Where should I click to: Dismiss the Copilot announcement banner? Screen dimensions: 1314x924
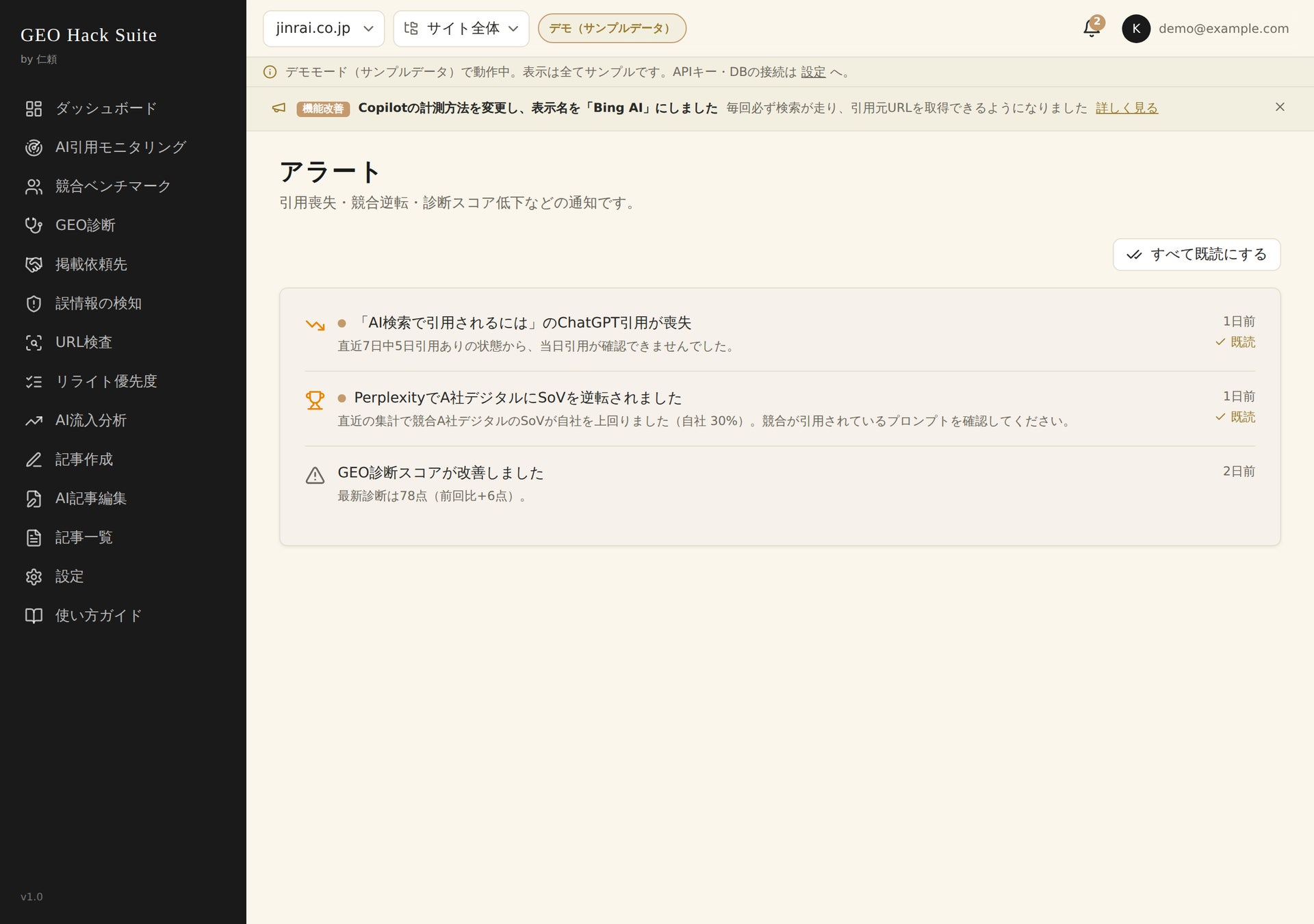[x=1280, y=107]
